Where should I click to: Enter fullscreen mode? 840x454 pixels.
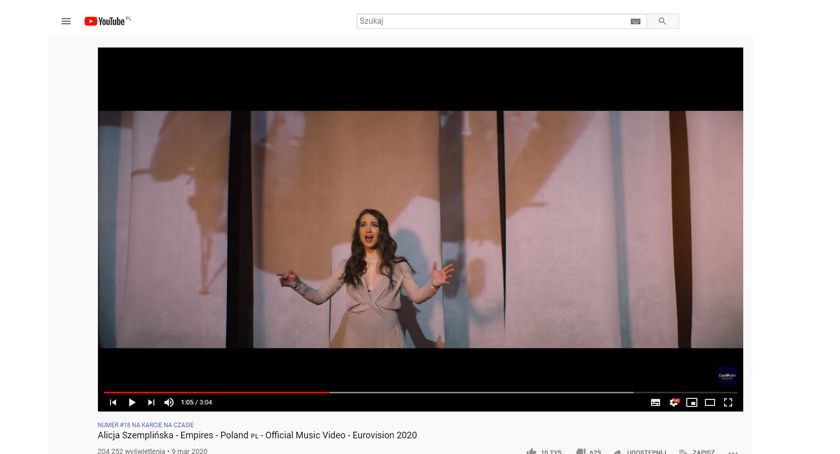pyautogui.click(x=728, y=403)
